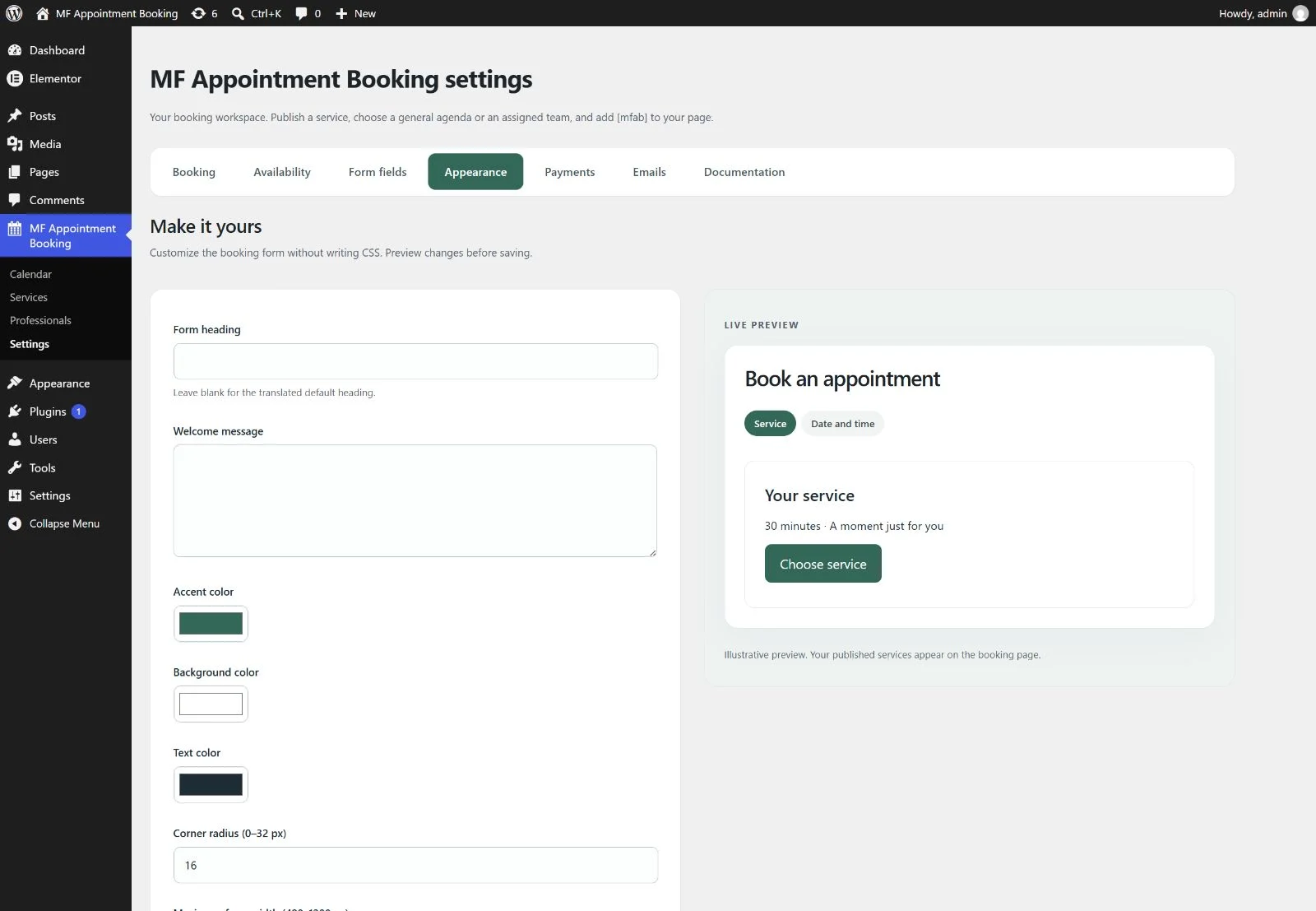Click the Settings sliders icon in sidebar
Viewport: 1316px width, 911px height.
coord(15,495)
